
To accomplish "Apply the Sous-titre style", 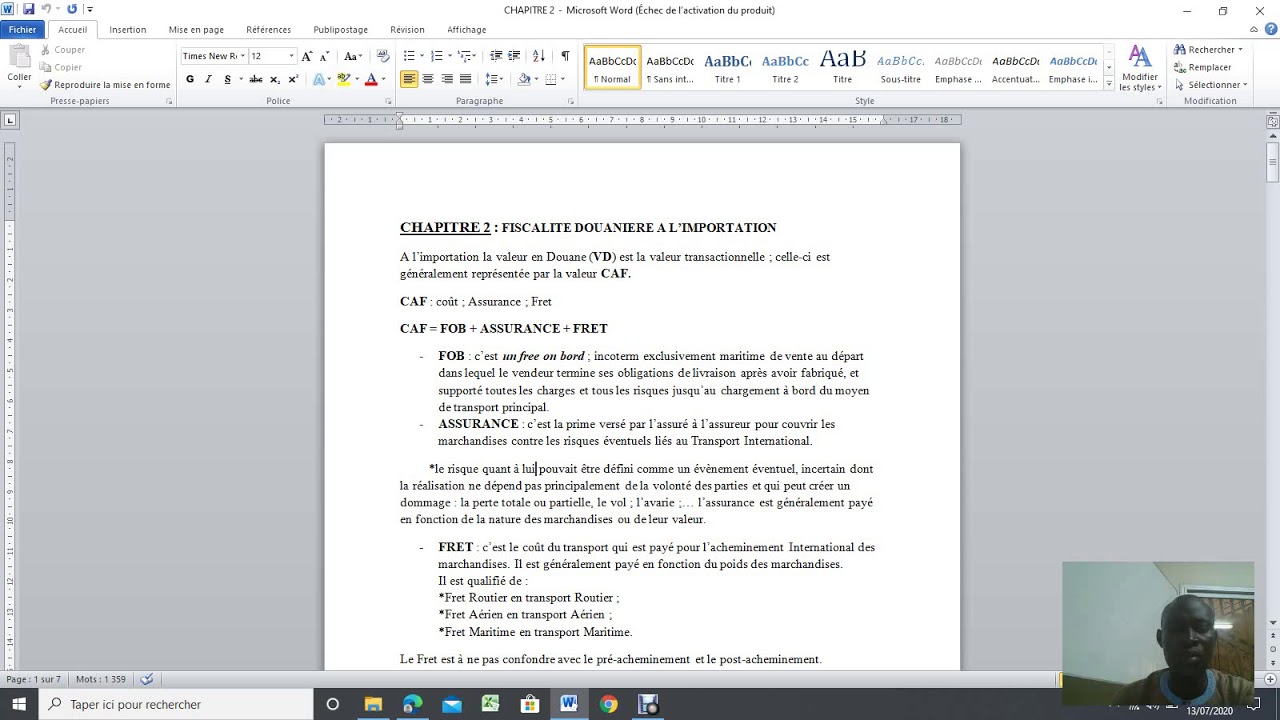I will (900, 67).
